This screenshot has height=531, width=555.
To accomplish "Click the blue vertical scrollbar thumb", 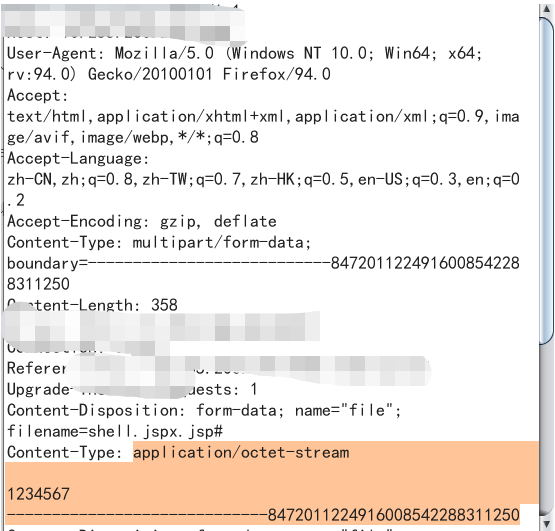I will point(547,180).
